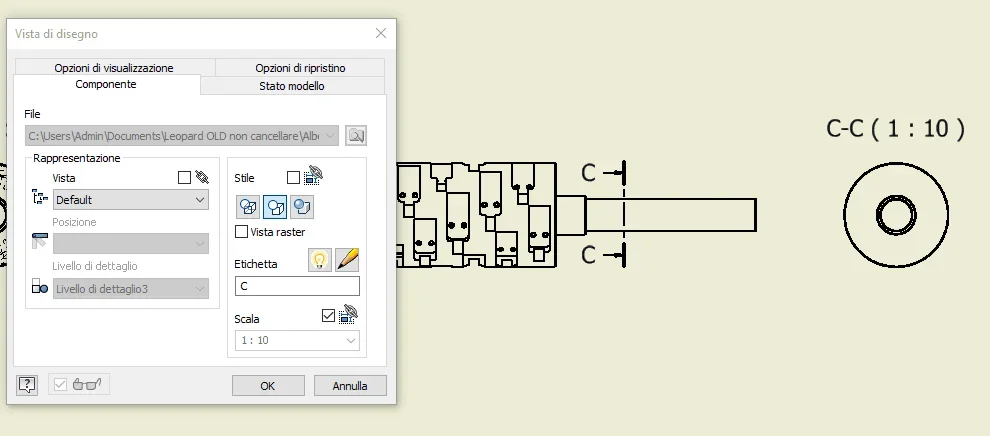This screenshot has height=436, width=990.
Task: Expand the Livello di dettaglio3 dropdown
Action: pos(131,289)
